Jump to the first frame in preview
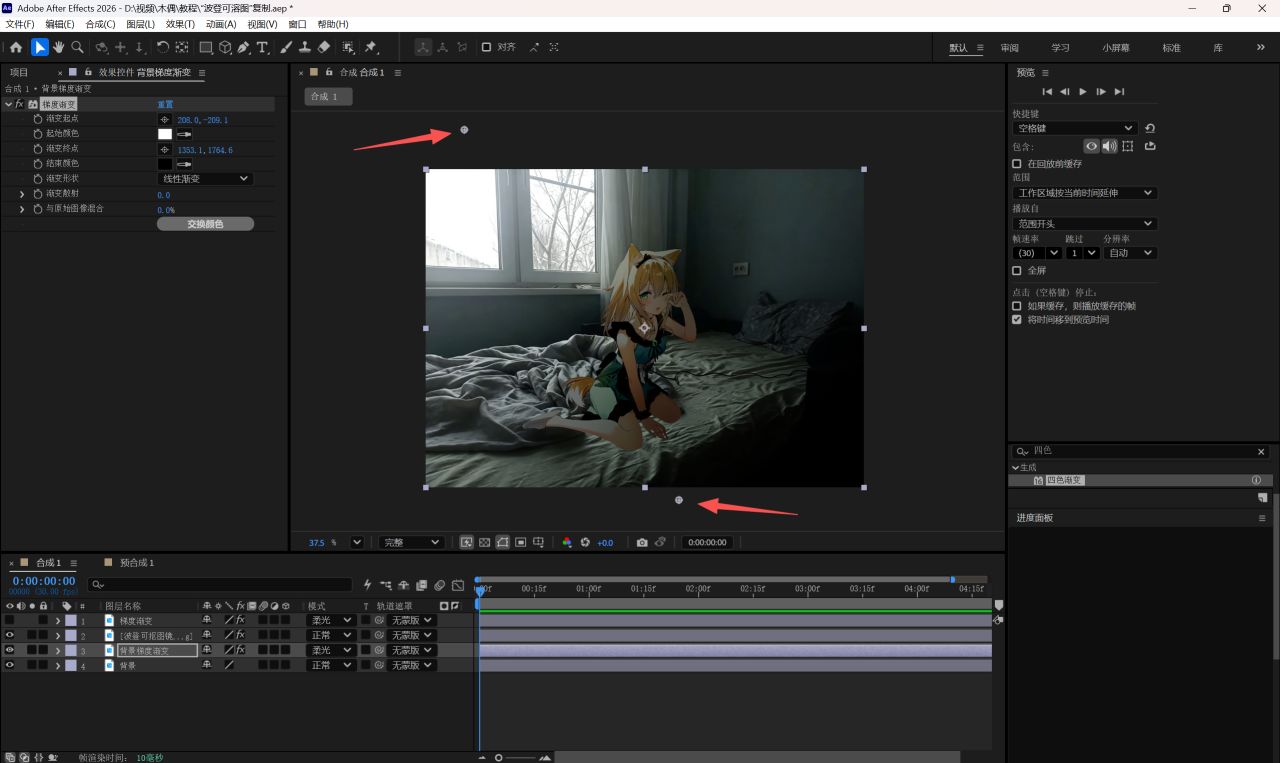 [1047, 92]
